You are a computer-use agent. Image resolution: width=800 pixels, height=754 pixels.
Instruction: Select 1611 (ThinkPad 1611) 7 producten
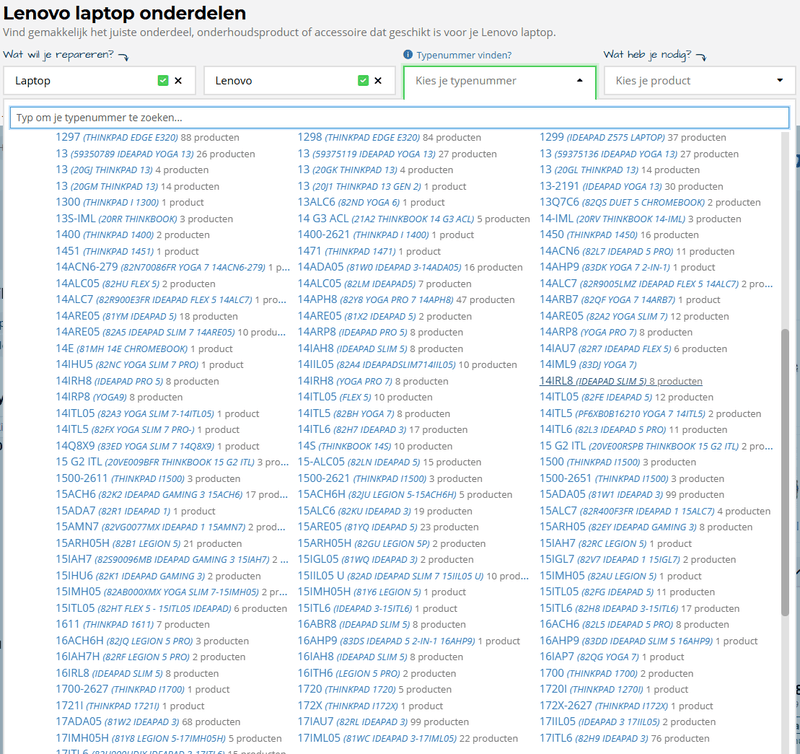[x=133, y=624]
